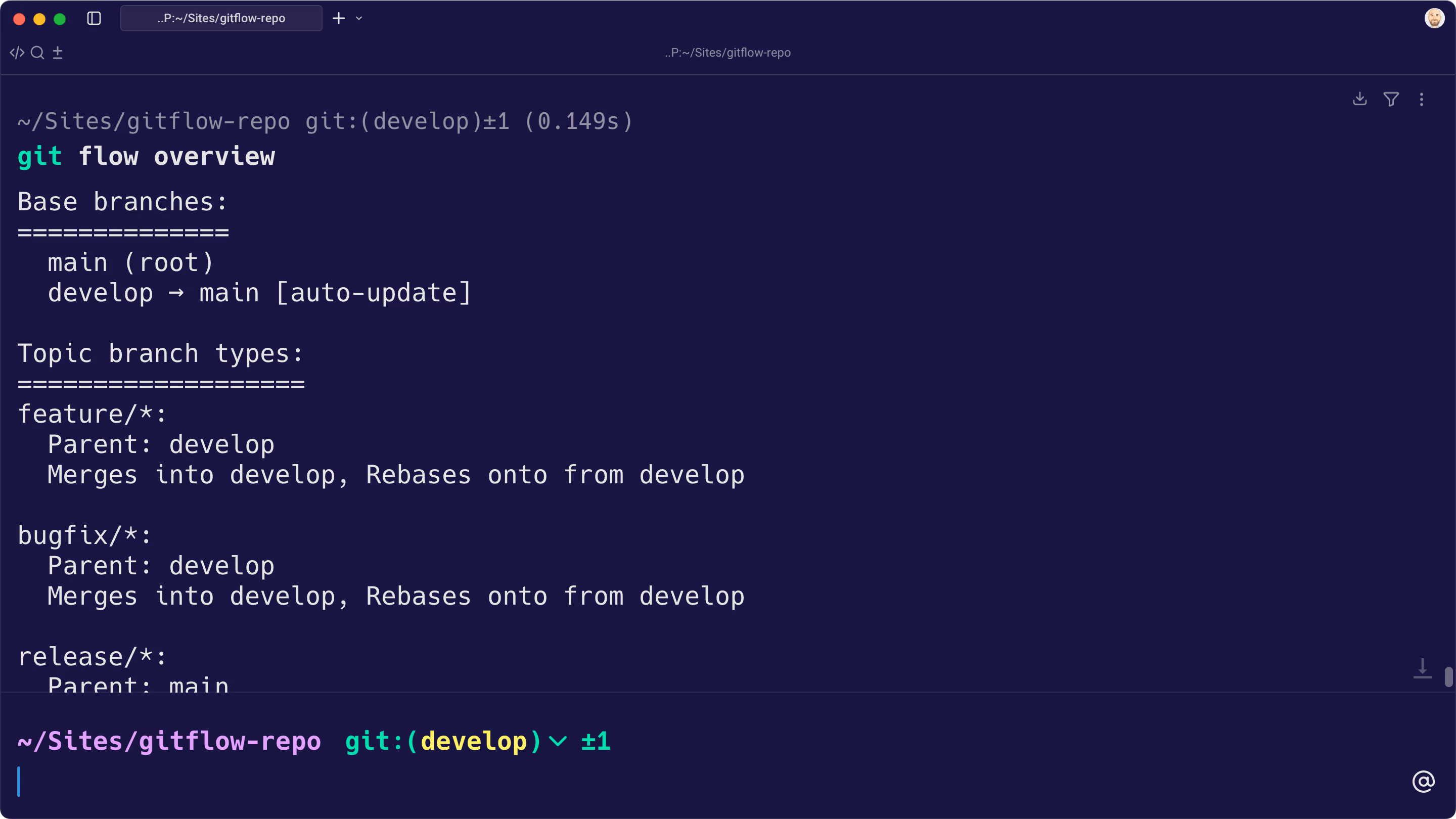1456x819 pixels.
Task: Click 'Merges into develop' line under bugfix/*
Action: click(396, 597)
